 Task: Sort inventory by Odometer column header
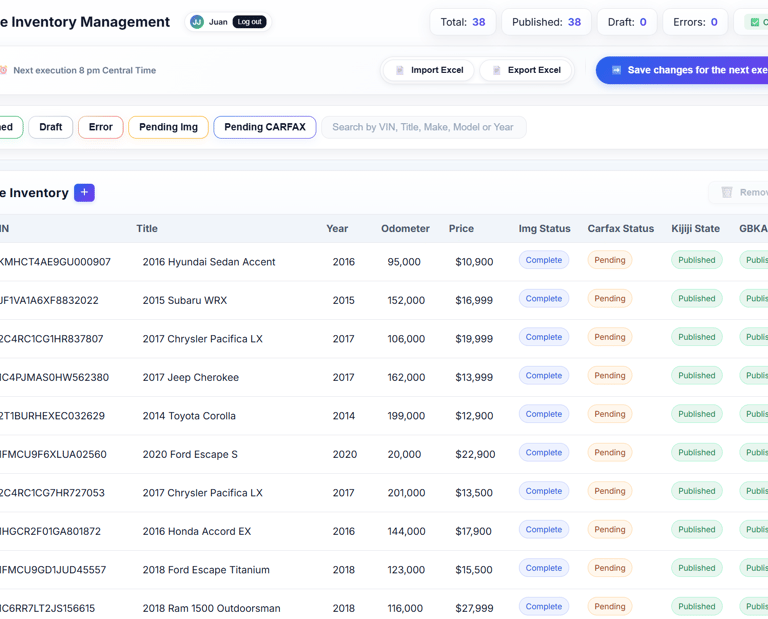[405, 229]
